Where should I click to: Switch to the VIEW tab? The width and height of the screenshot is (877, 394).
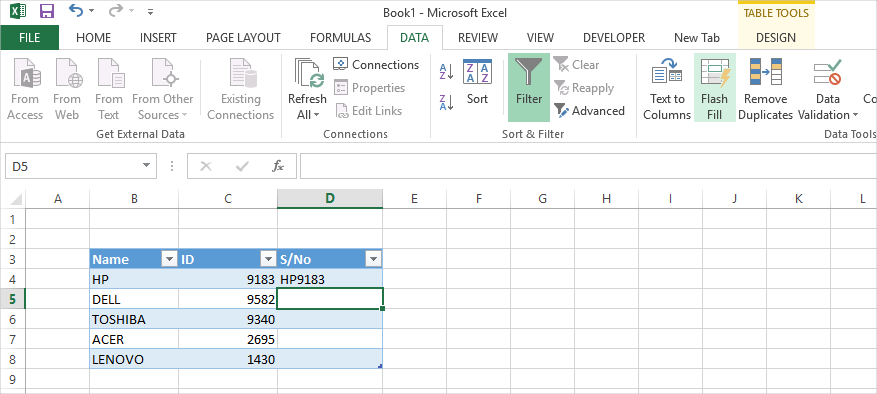tap(540, 37)
